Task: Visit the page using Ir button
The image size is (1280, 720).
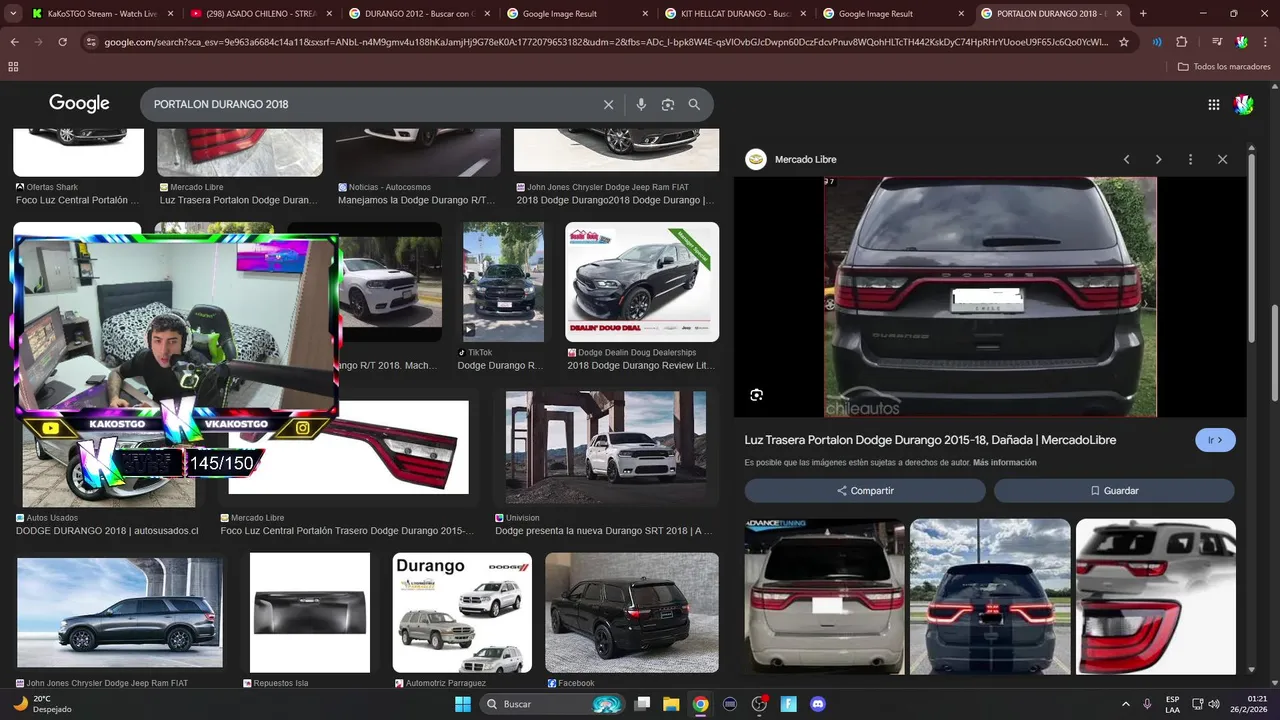Action: 1215,440
